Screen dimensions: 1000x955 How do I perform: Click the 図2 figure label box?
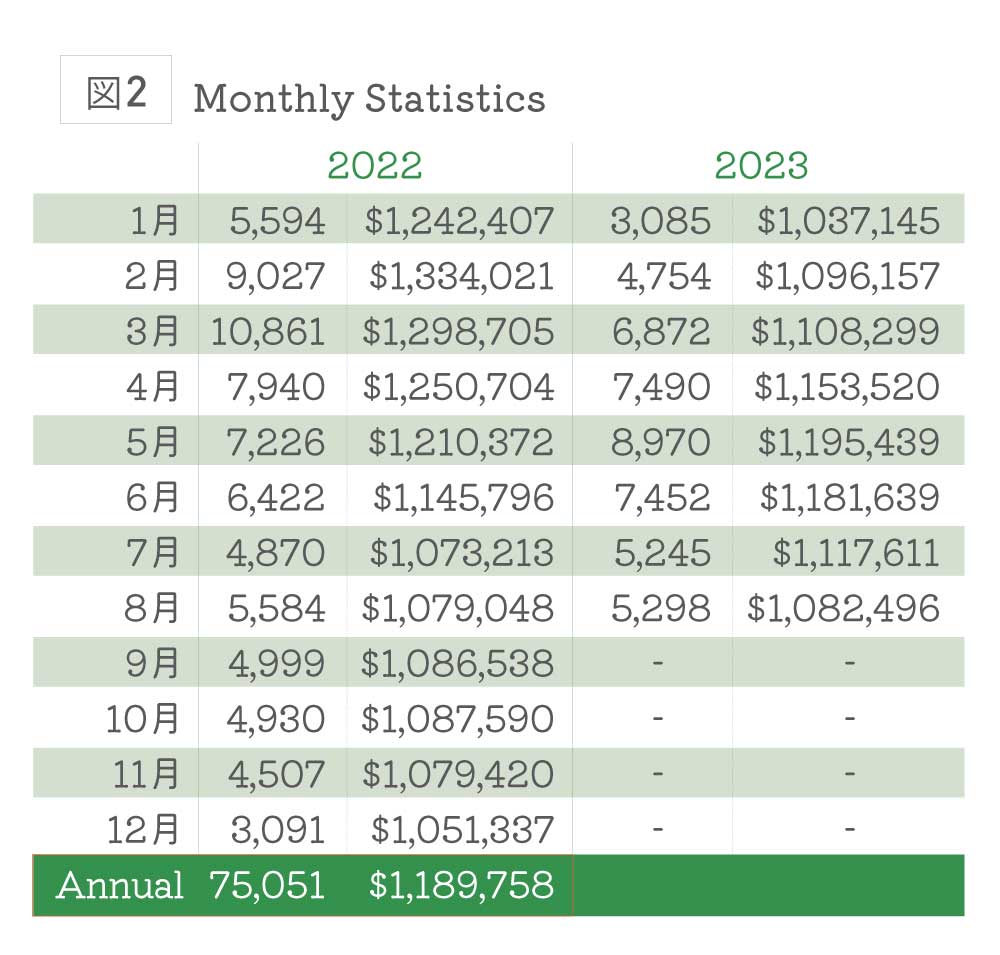pos(116,90)
